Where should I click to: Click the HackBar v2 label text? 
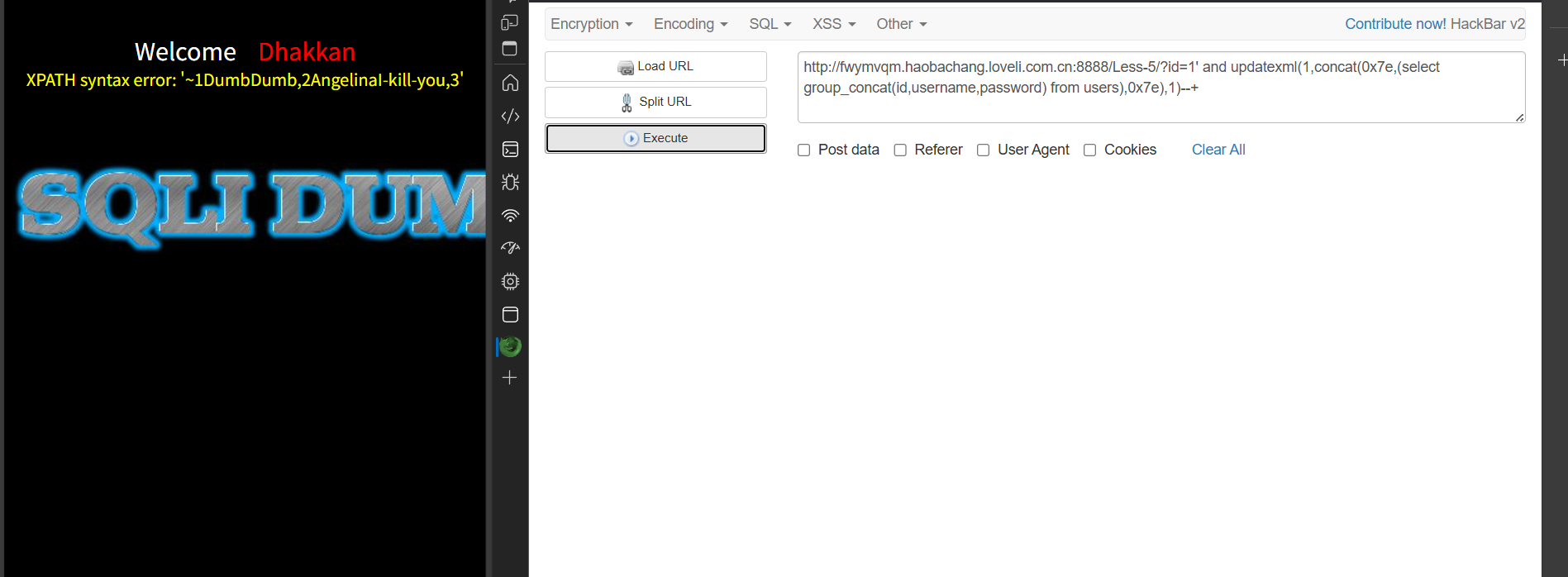(1488, 24)
